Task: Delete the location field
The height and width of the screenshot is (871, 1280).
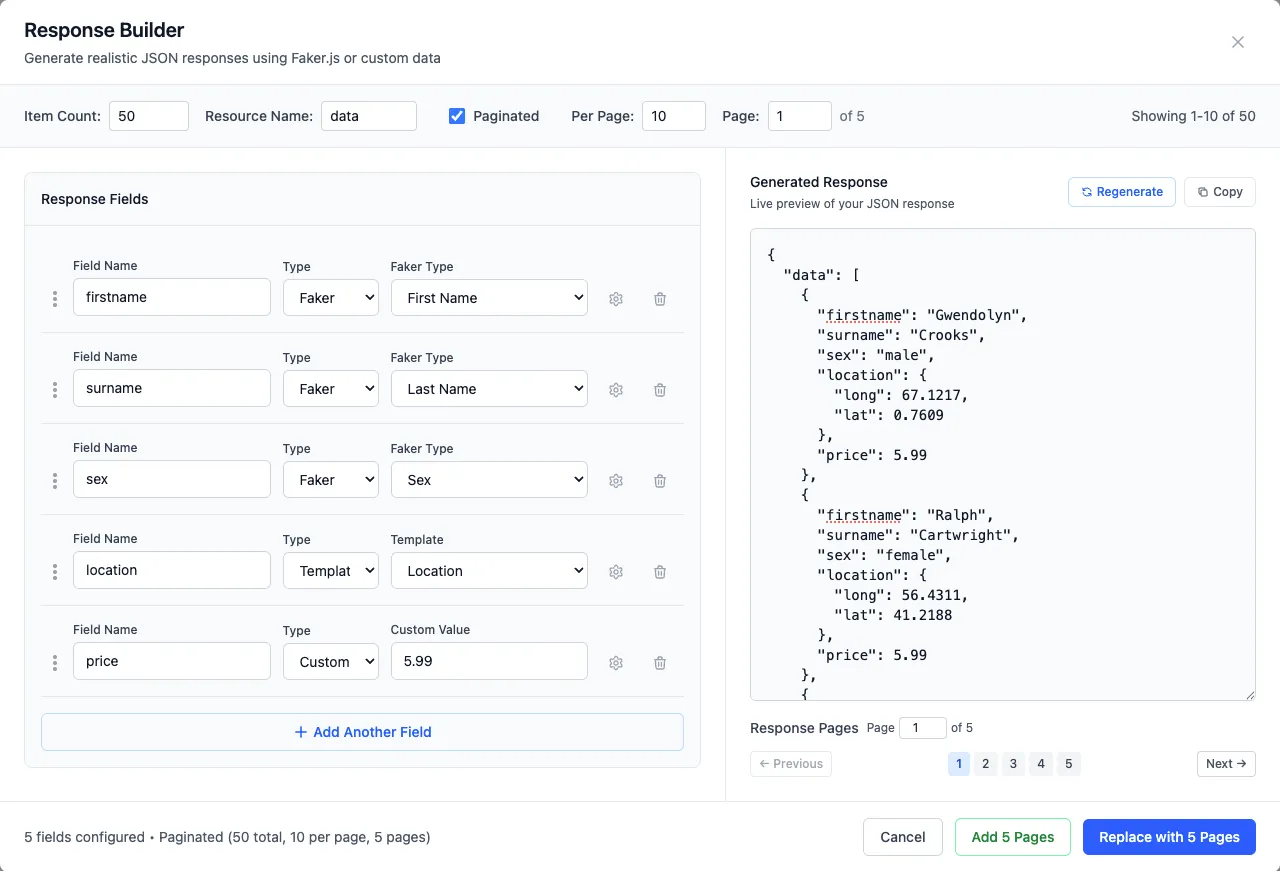Action: point(659,571)
